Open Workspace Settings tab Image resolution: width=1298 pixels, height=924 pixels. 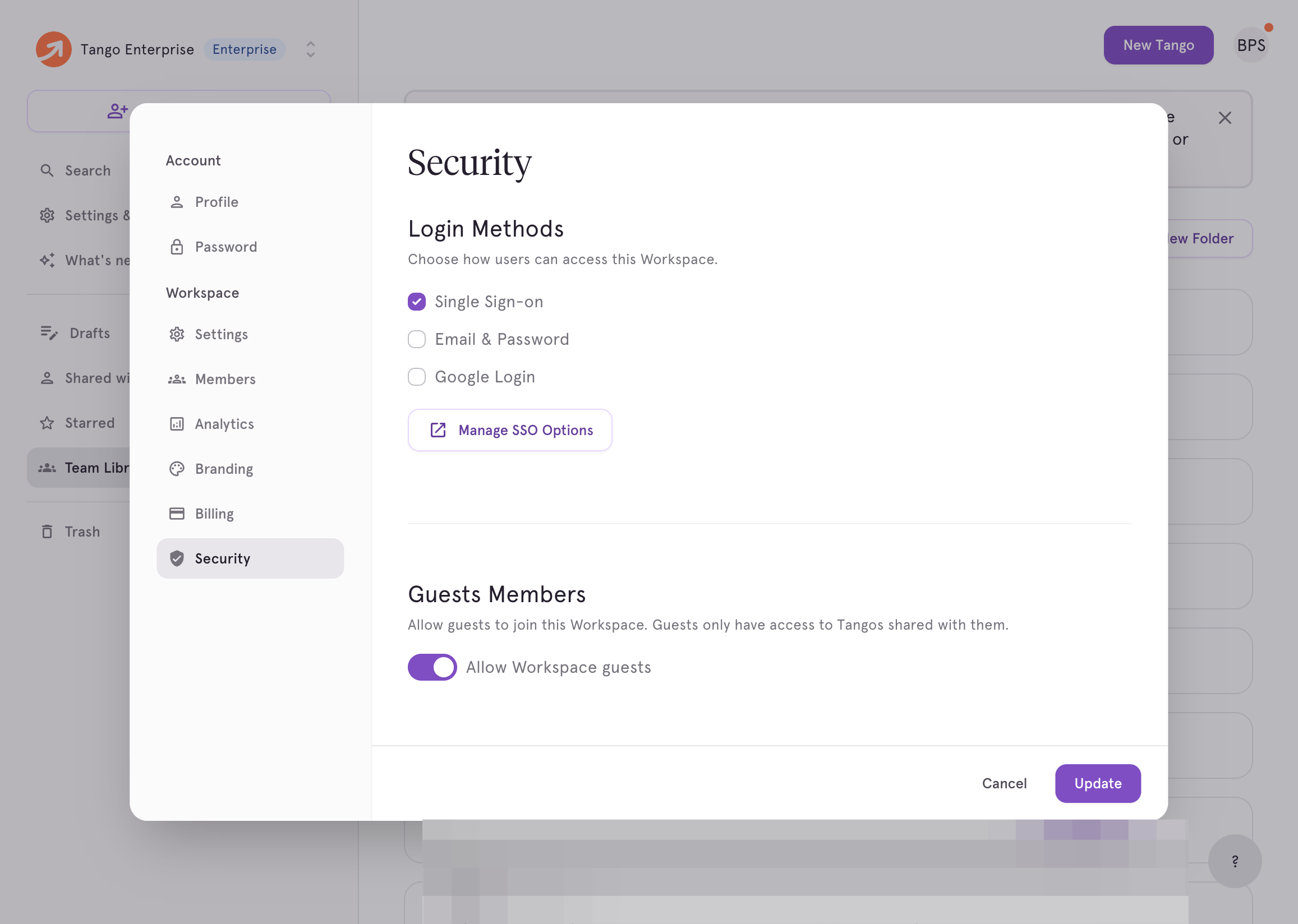tap(250, 334)
